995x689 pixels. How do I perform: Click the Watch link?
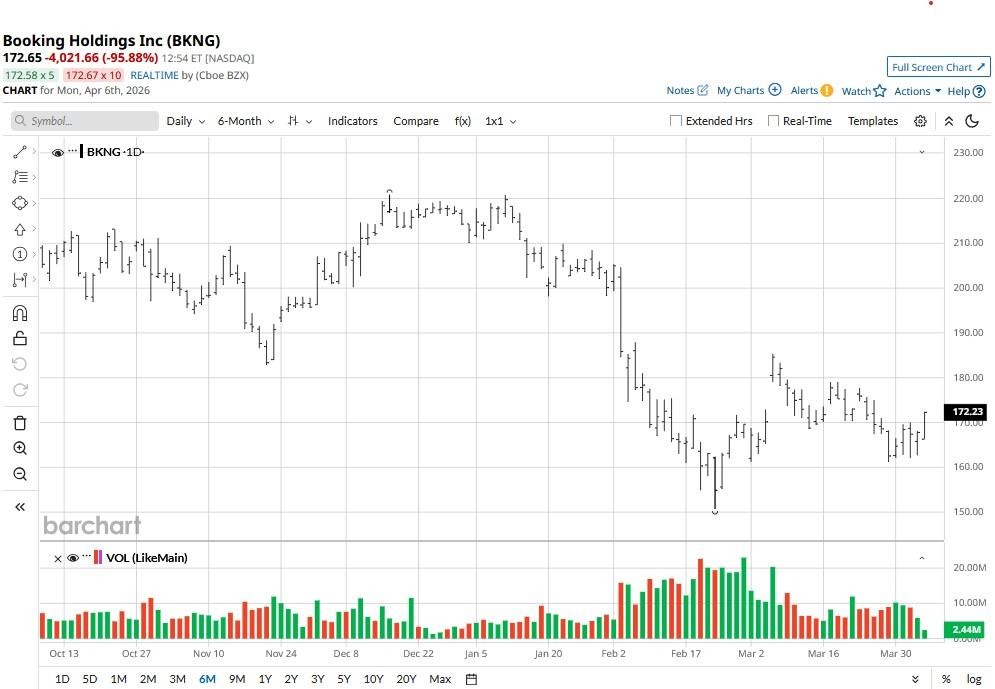click(x=855, y=91)
